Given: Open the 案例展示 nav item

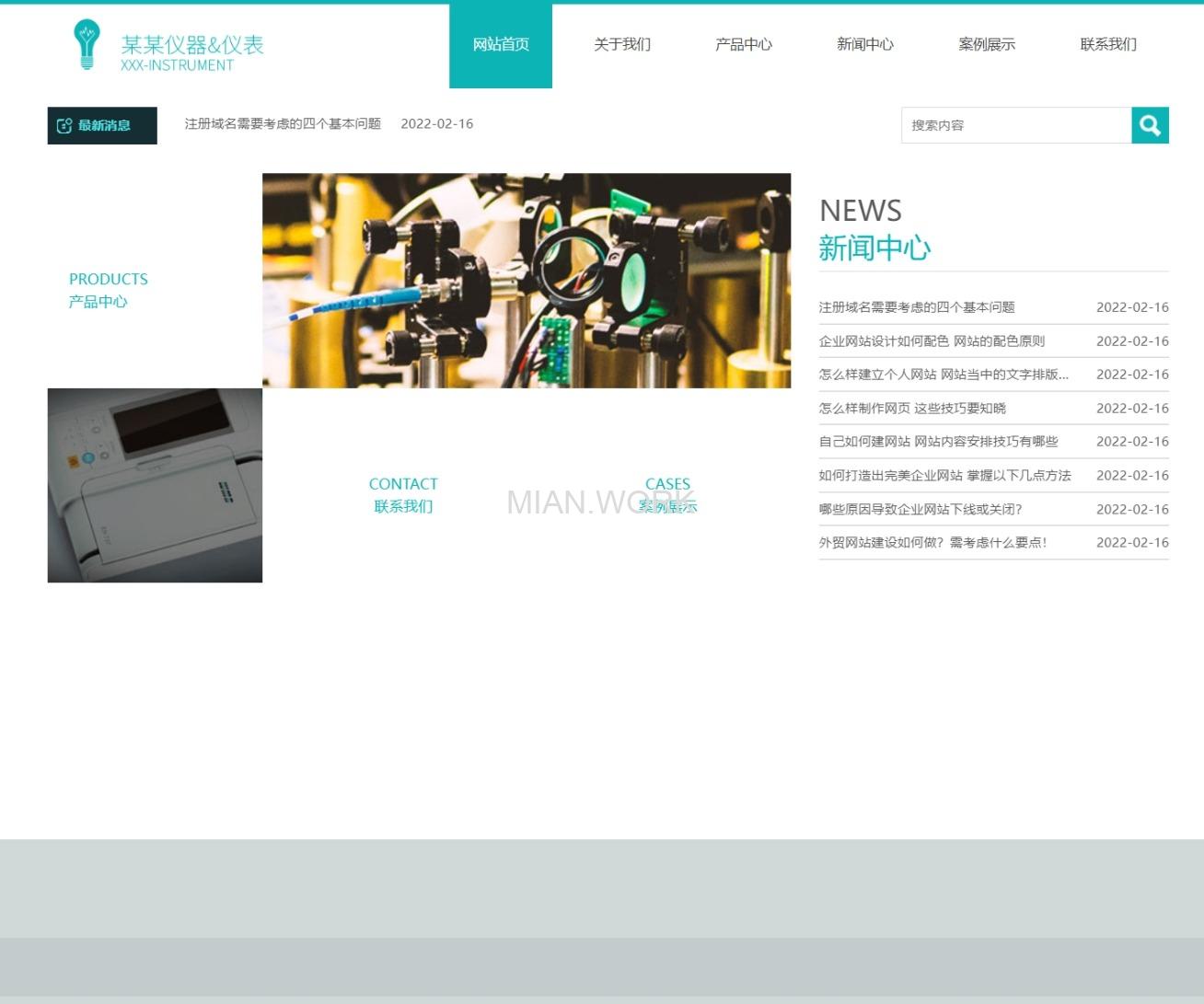Looking at the screenshot, I should [987, 44].
